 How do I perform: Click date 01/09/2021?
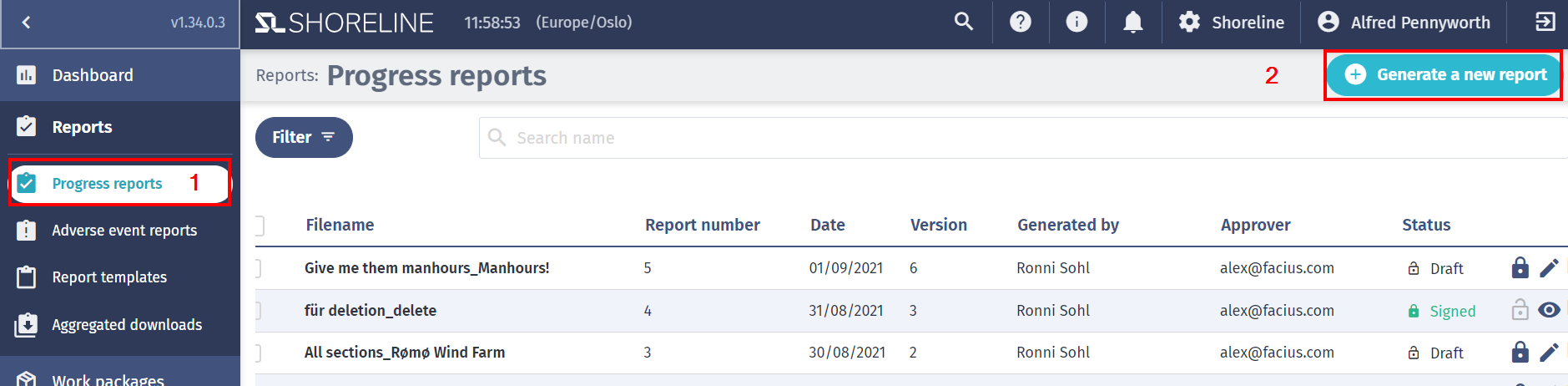click(845, 268)
